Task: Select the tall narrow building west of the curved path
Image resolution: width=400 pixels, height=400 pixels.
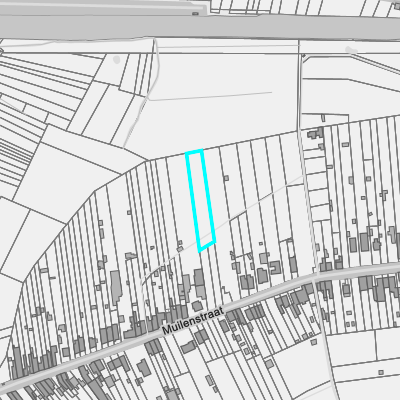Action: 116,287
